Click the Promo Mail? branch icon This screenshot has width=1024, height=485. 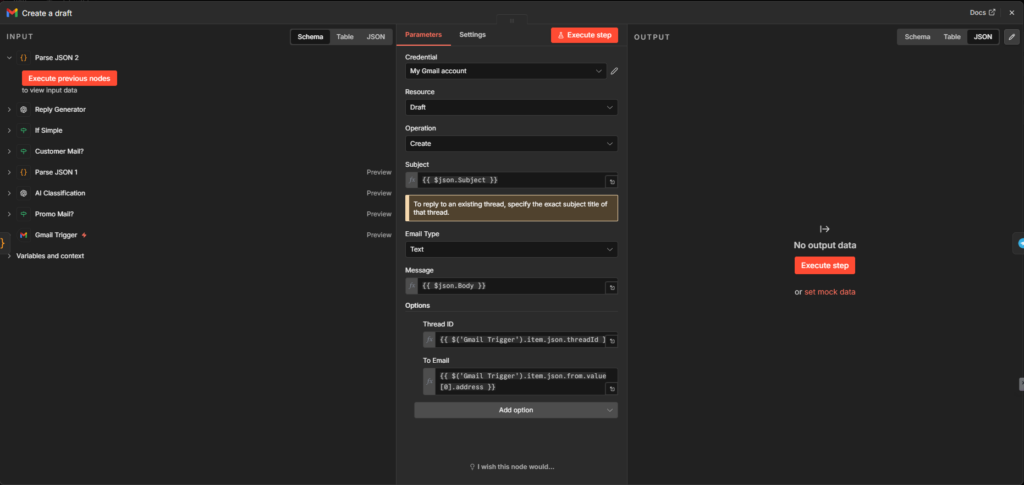click(x=24, y=214)
